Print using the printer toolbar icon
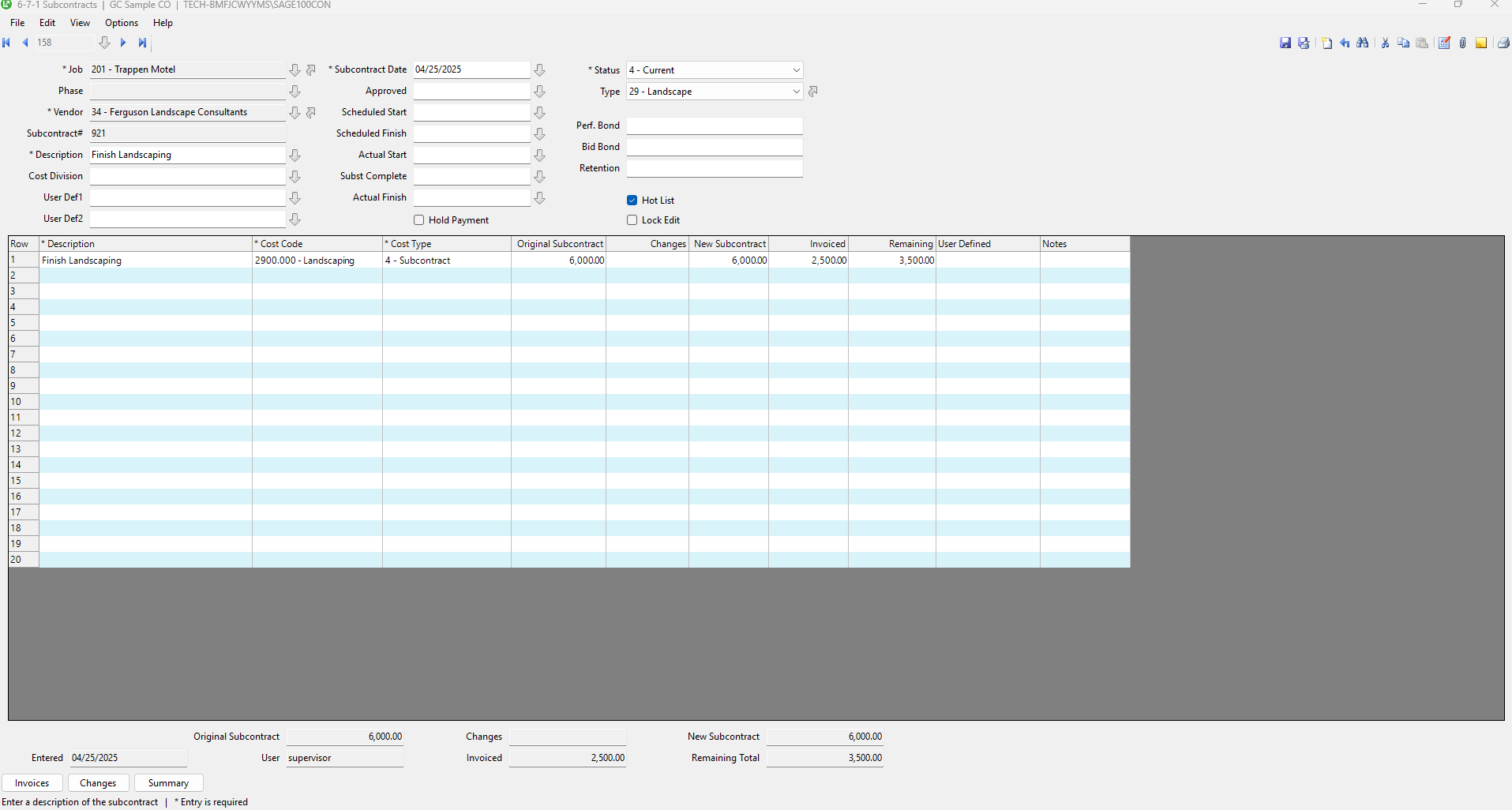The height and width of the screenshot is (810, 1512). (1503, 43)
